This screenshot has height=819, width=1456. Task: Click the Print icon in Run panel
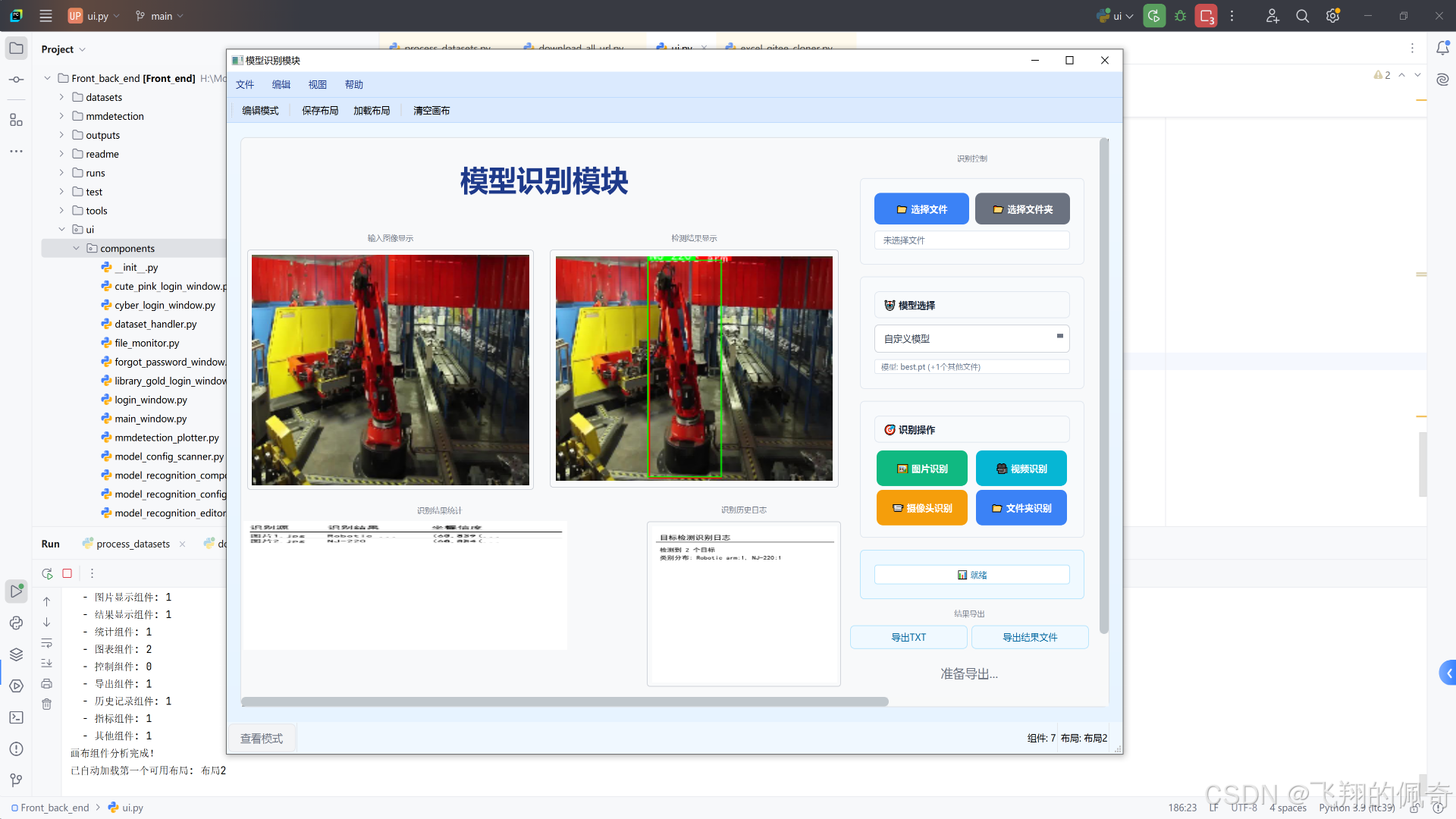click(46, 683)
